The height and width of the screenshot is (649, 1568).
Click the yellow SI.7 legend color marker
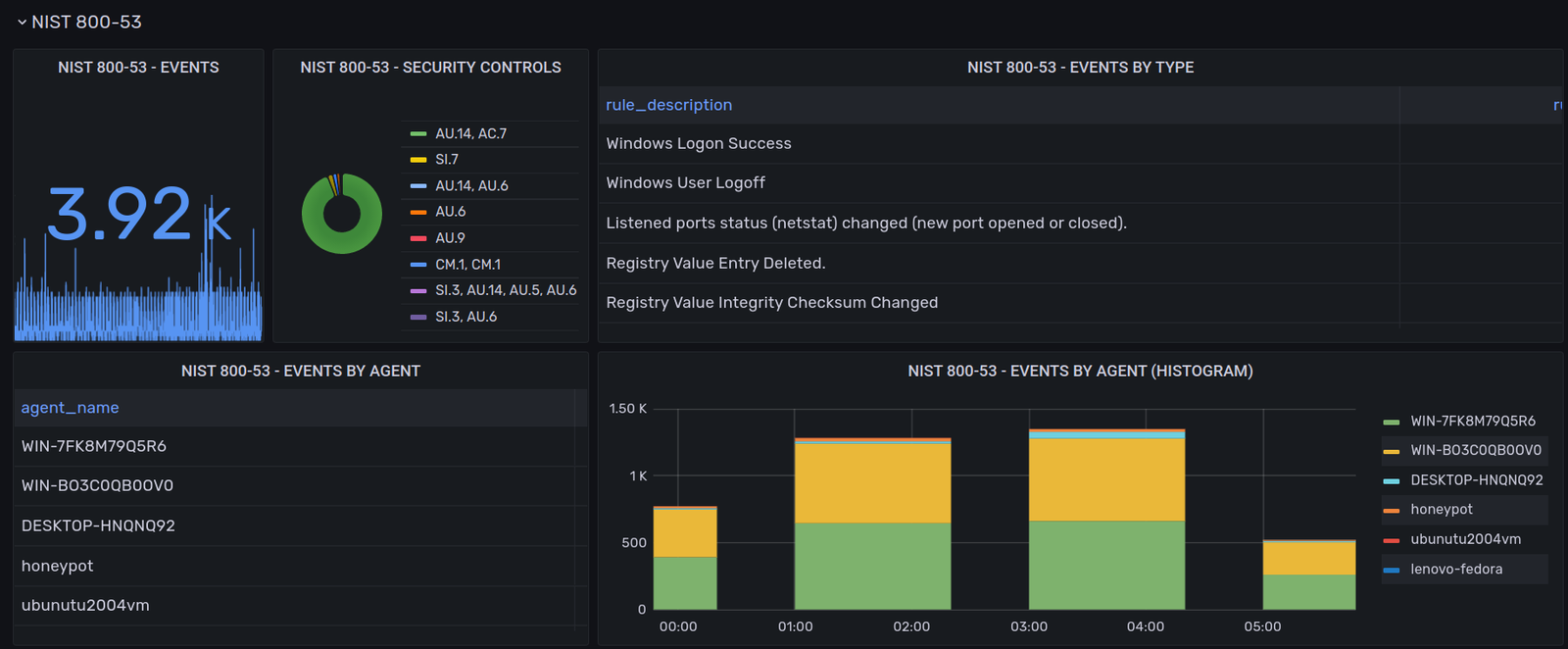[418, 160]
